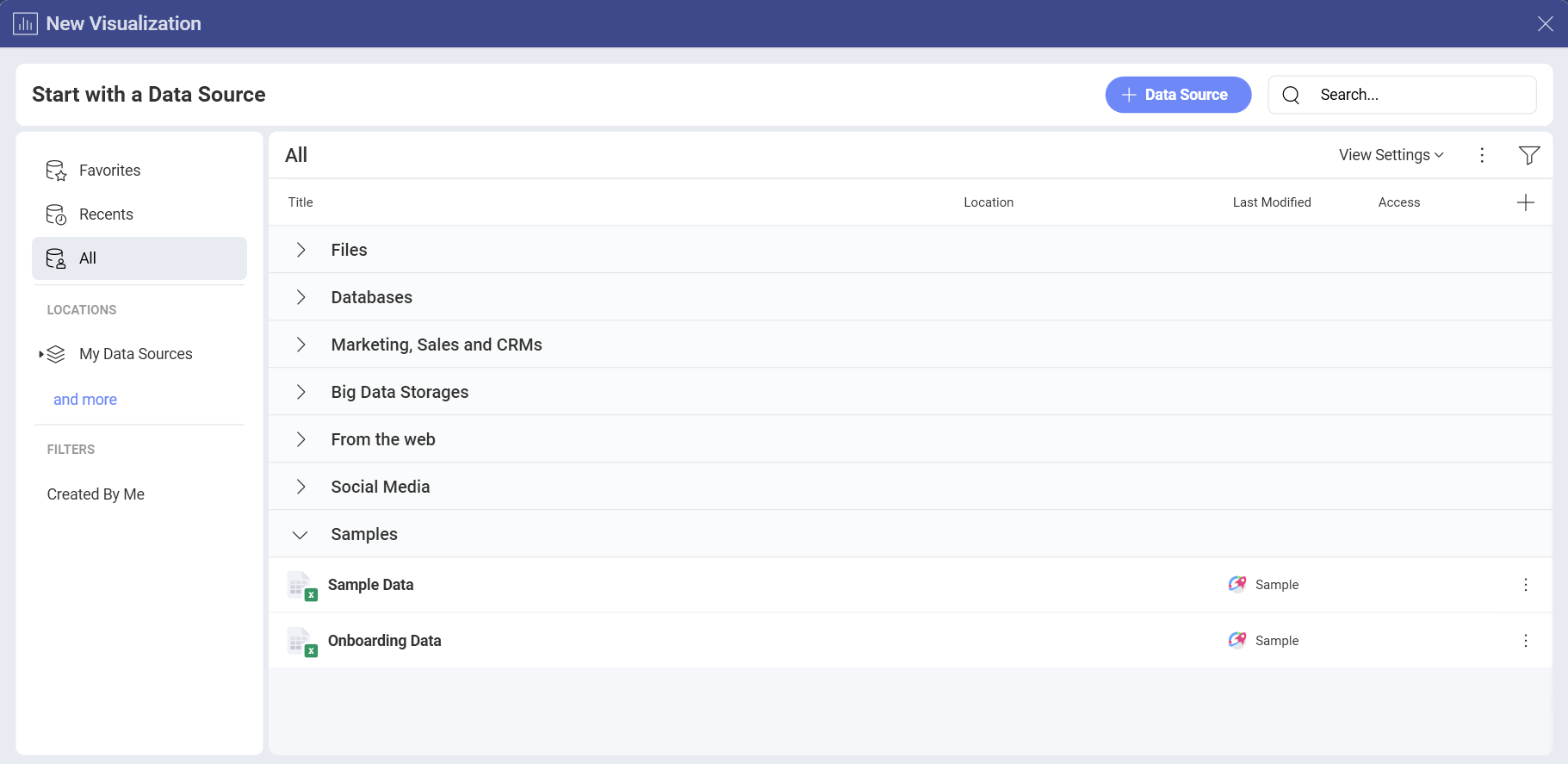Image resolution: width=1568 pixels, height=764 pixels.
Task: Click the Onboarding Data row rocket icon
Action: point(1237,640)
